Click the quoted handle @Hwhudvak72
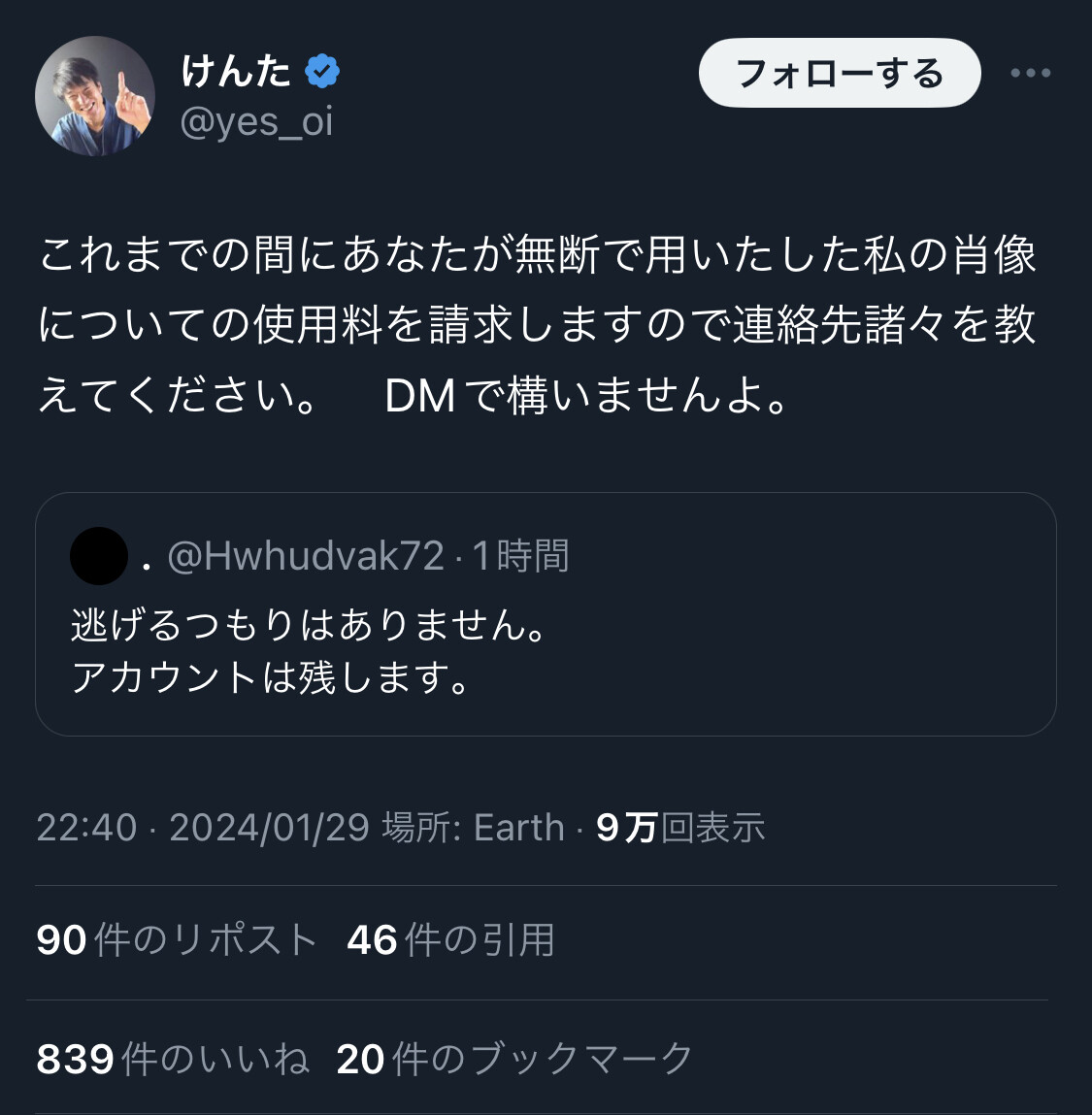This screenshot has height=1115, width=1092. click(306, 556)
